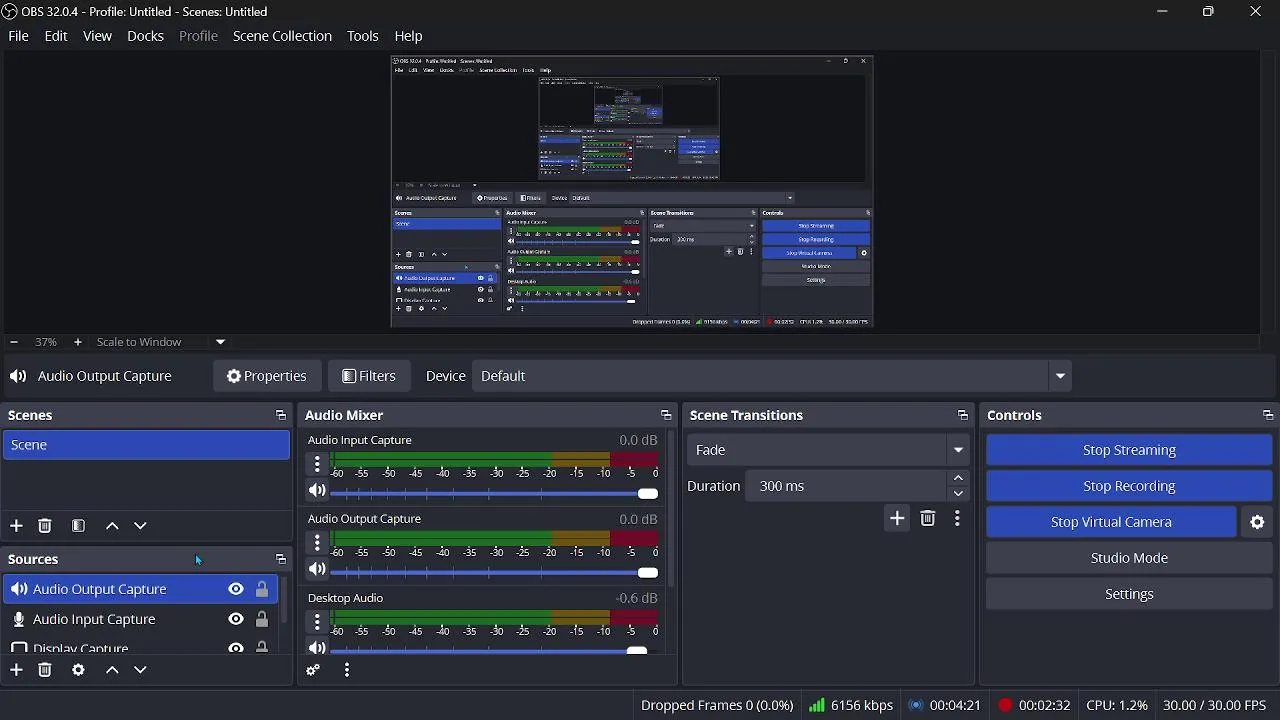This screenshot has width=1280, height=720.
Task: Open source Properties button
Action: tap(267, 376)
